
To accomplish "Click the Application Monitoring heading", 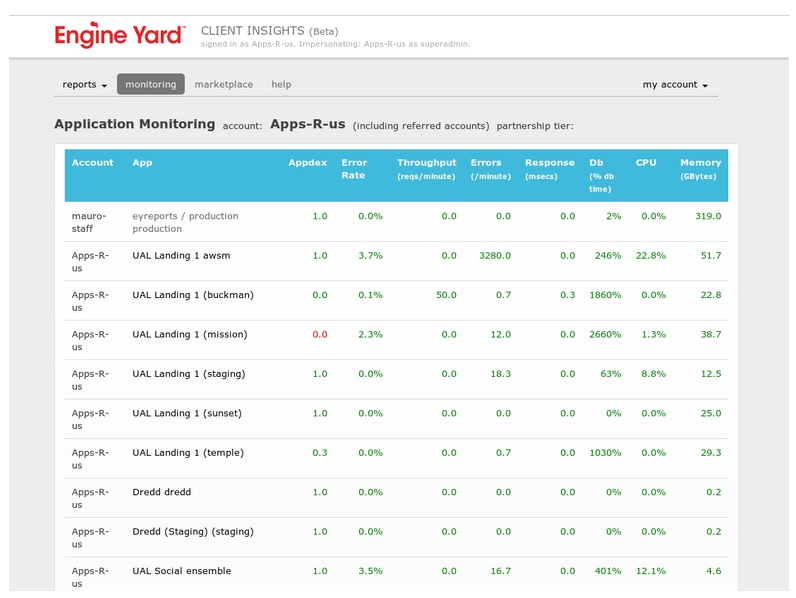I will (135, 124).
